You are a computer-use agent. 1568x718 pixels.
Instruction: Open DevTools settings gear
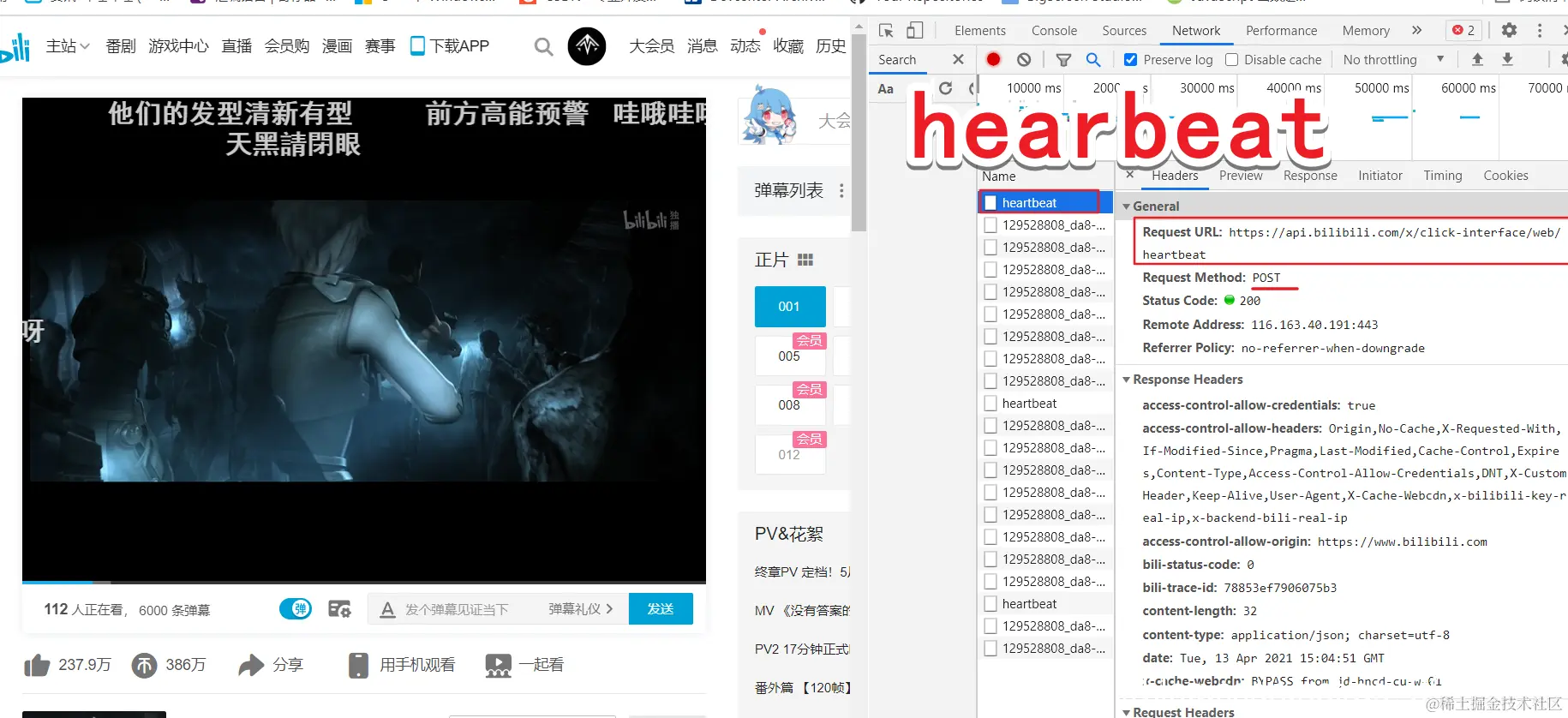(x=1509, y=30)
